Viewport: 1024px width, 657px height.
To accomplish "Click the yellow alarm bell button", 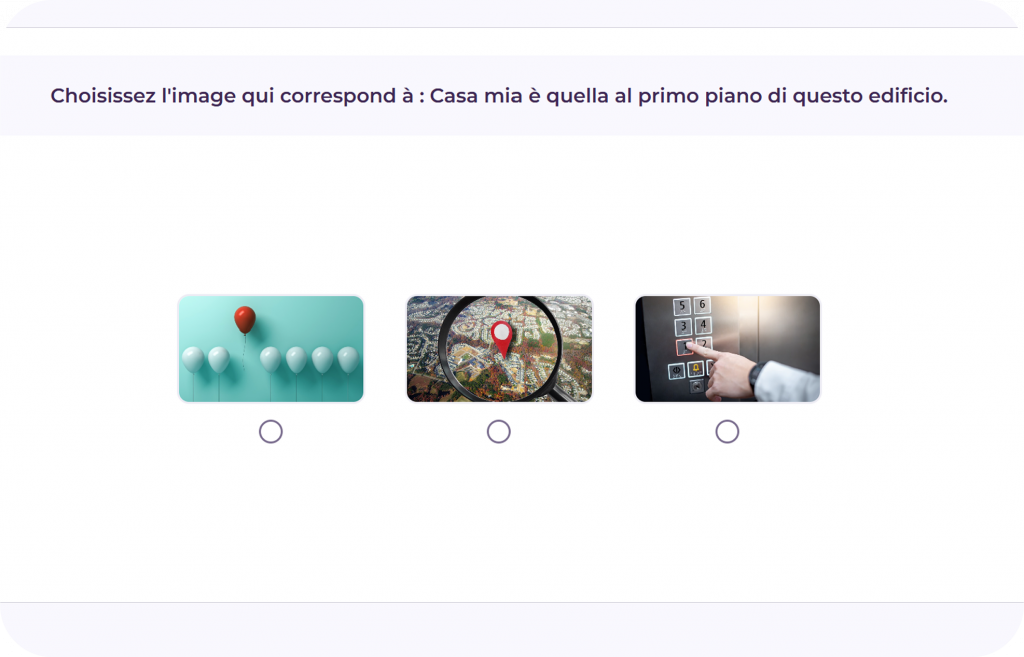I will tap(696, 370).
